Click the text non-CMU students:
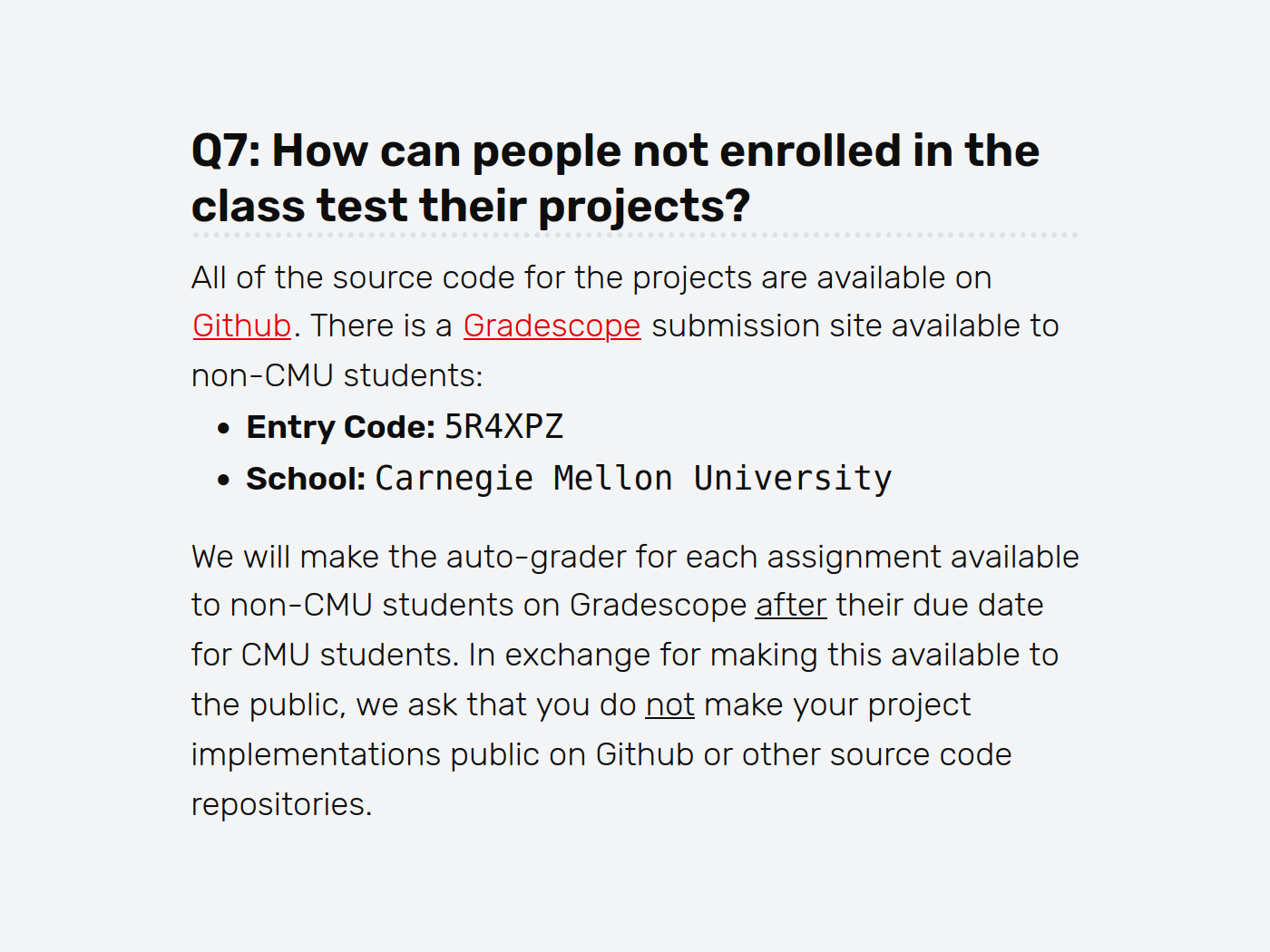The image size is (1270, 952). point(337,375)
